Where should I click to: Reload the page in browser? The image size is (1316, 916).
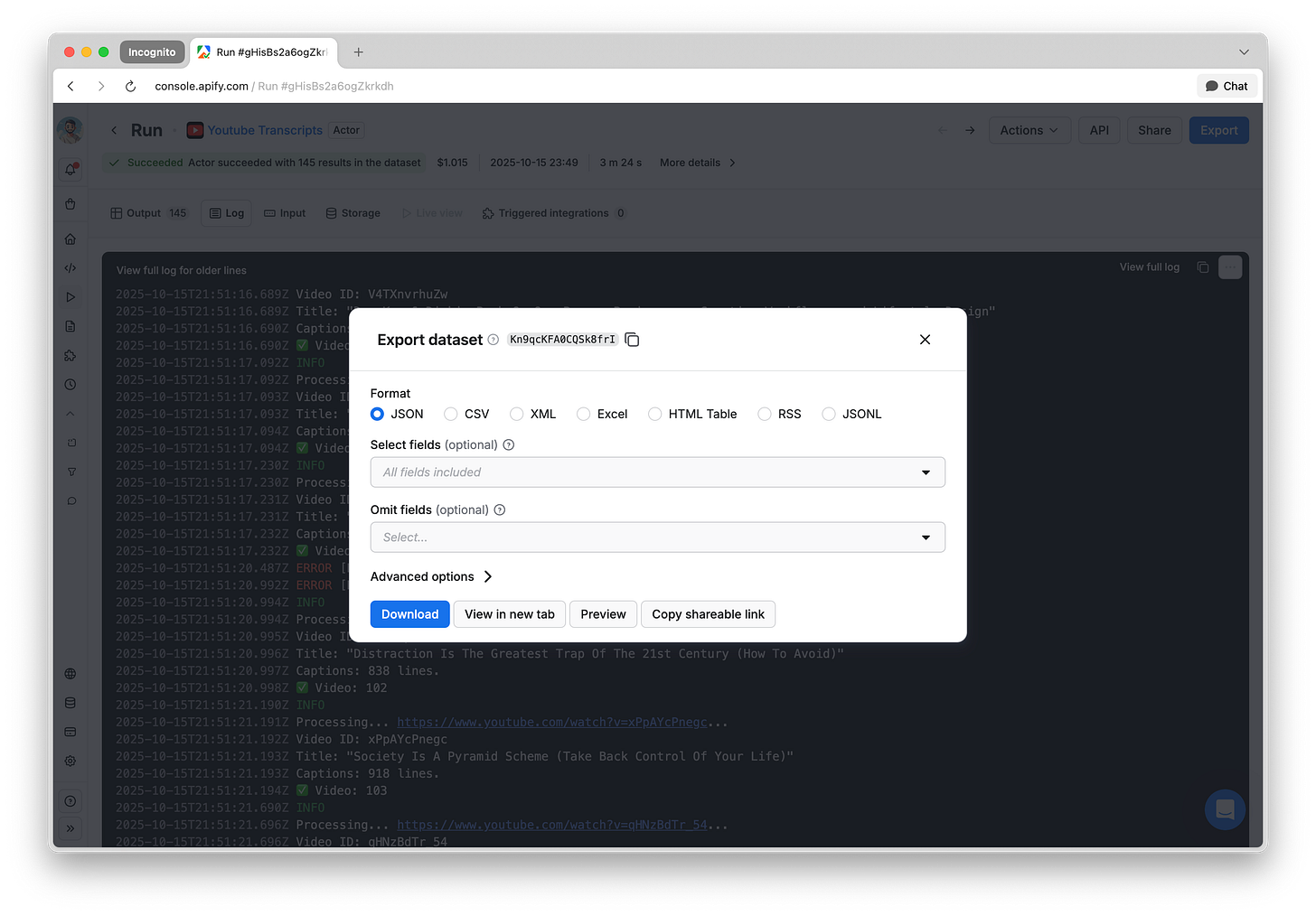130,86
